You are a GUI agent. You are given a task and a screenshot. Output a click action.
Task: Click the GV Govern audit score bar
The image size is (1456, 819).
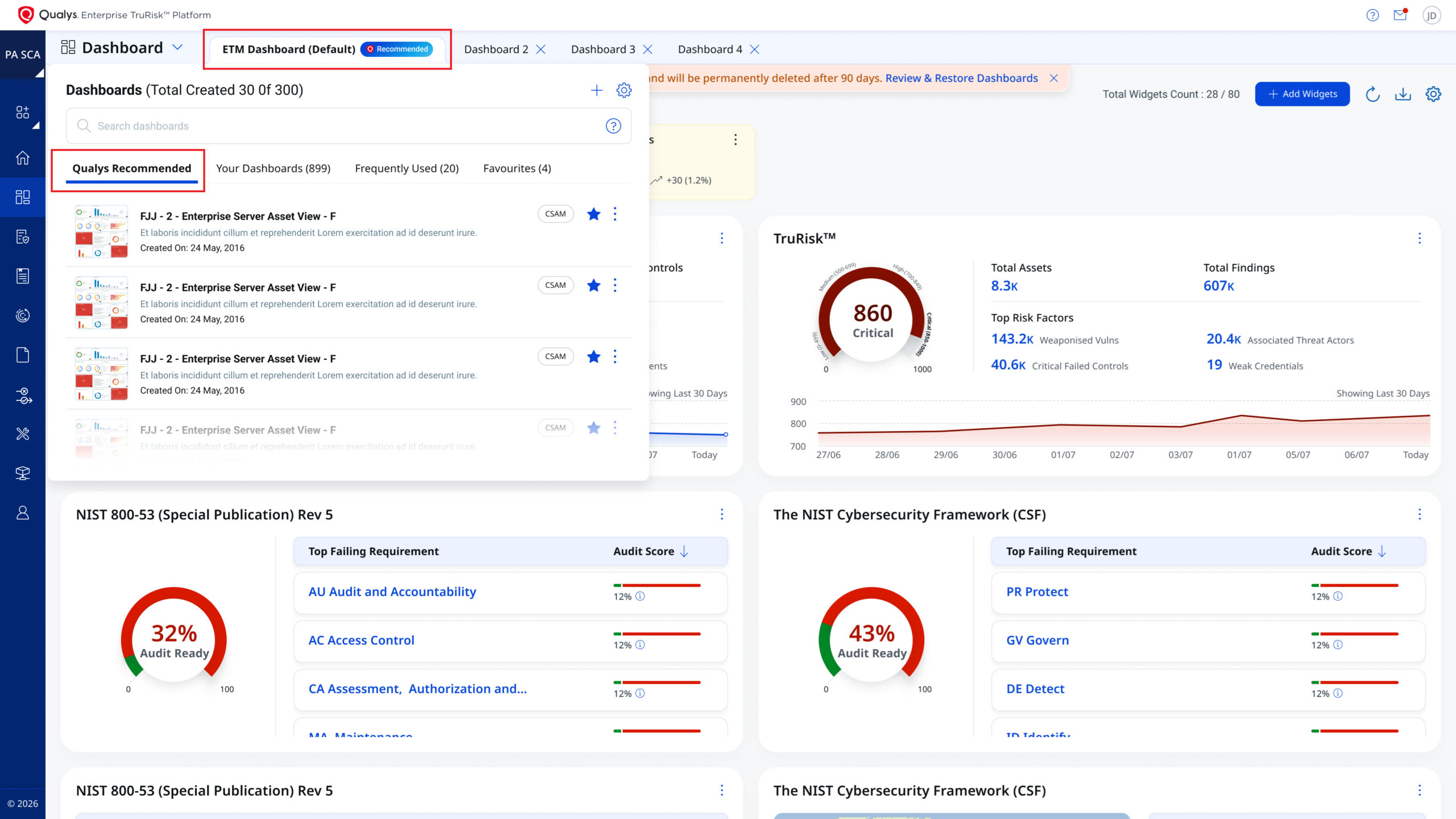click(1355, 634)
